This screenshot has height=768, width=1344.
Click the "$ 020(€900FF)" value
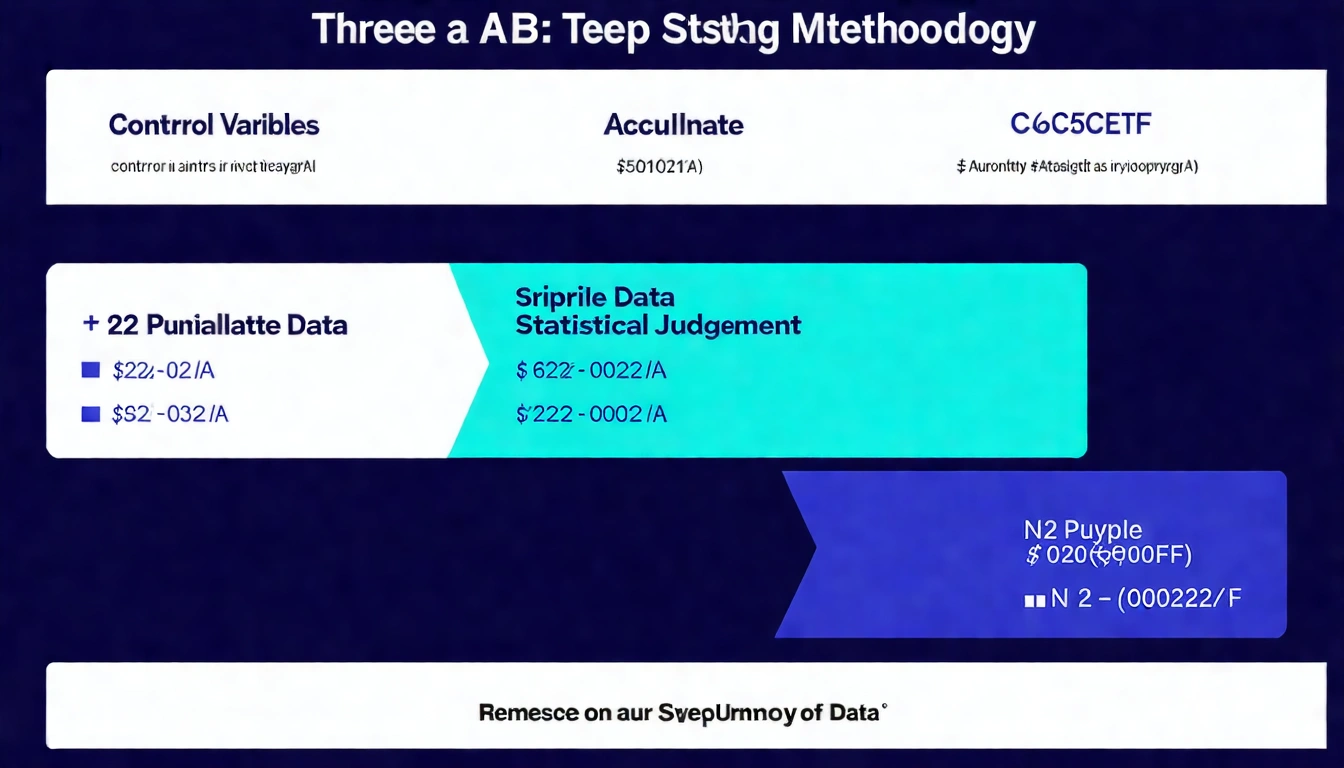1109,555
